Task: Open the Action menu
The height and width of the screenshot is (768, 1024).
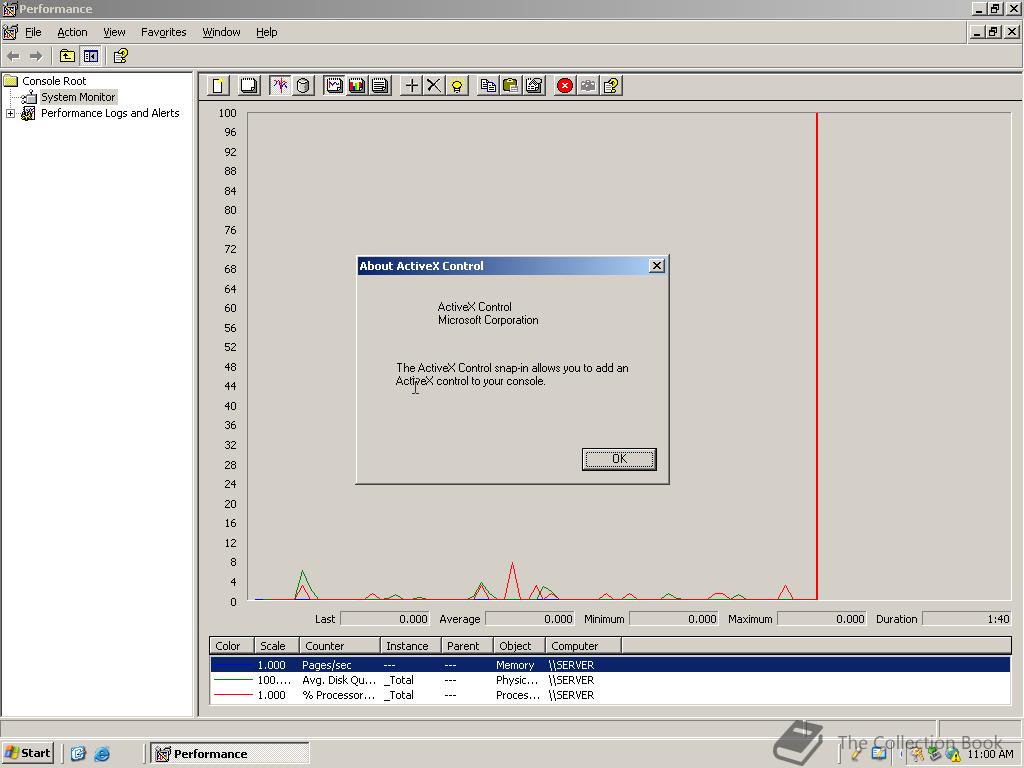Action: pos(72,32)
